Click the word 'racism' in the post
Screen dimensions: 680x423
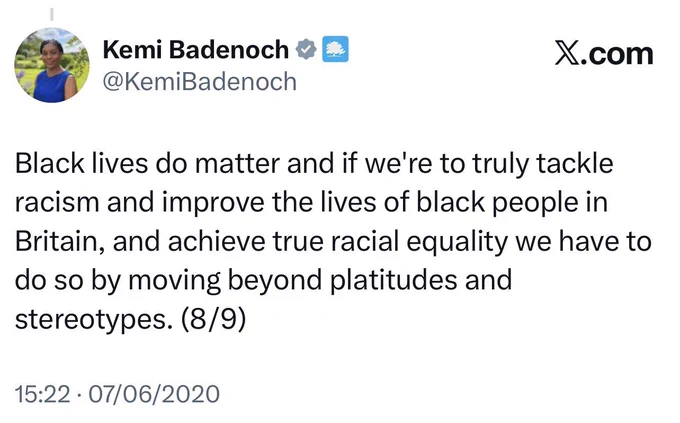tap(57, 203)
